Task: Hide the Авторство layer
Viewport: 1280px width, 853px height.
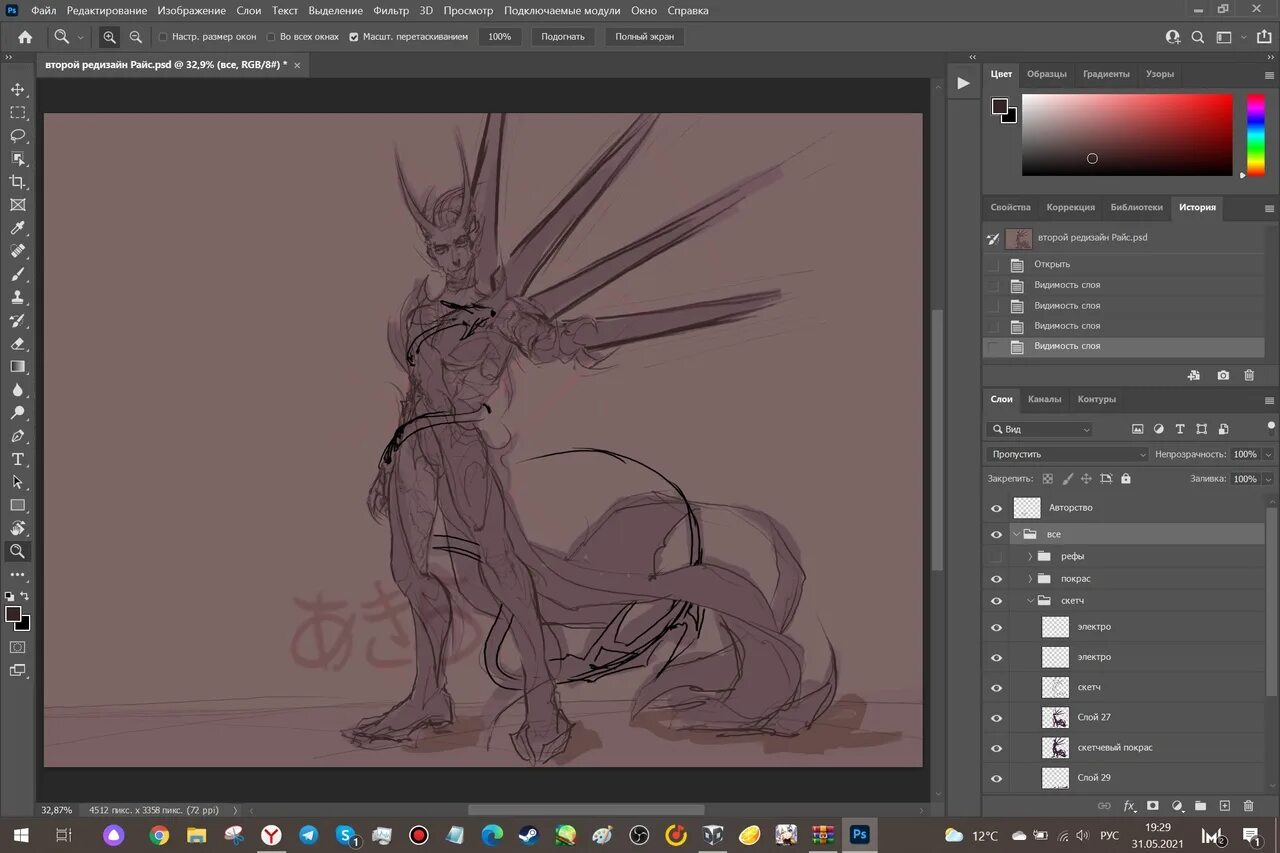Action: [996, 508]
